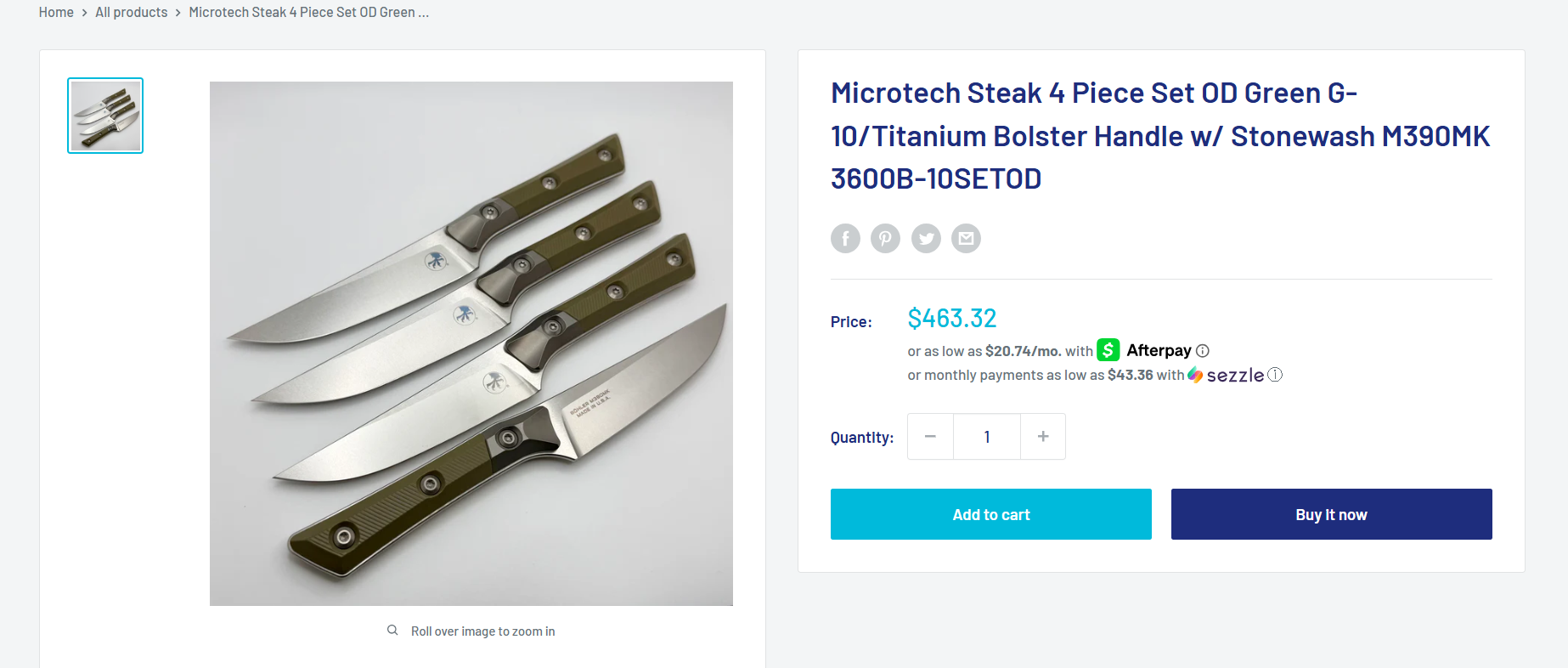Viewport: 1568px width, 668px height.
Task: Click the product title heading
Action: [x=1159, y=136]
